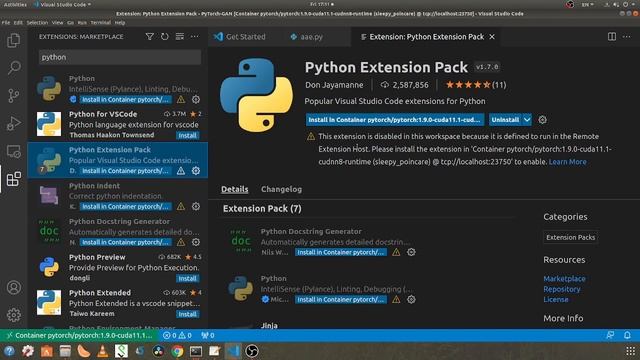
Task: Clear extensions search results icon
Action: click(x=180, y=37)
